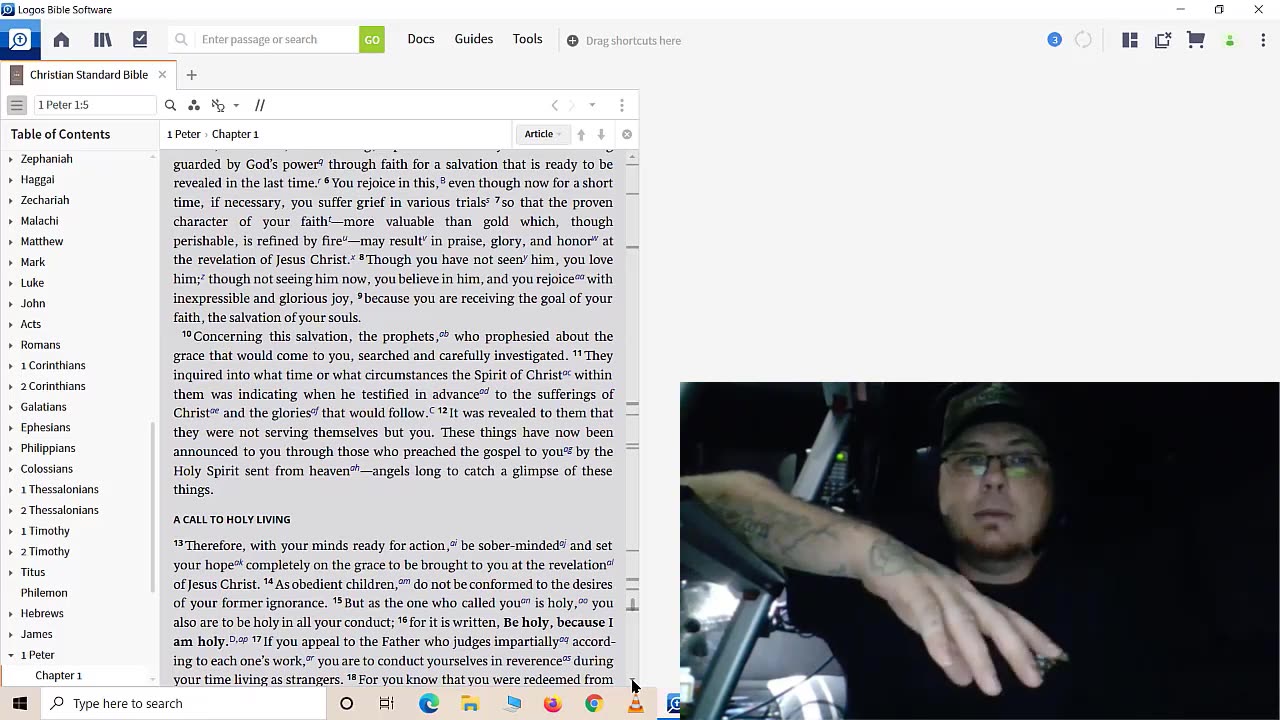
Task: Jump to previous article with up arrow
Action: [581, 134]
